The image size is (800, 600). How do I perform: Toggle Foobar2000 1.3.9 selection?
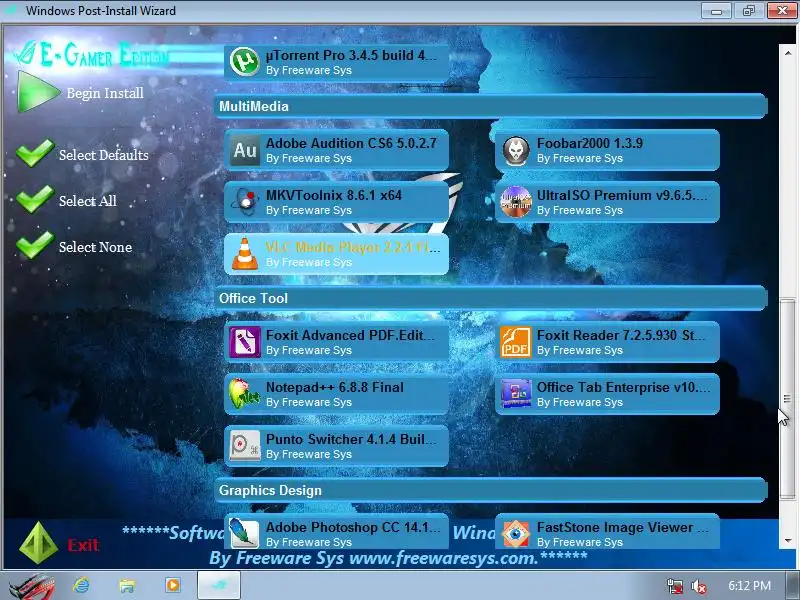pyautogui.click(x=607, y=150)
